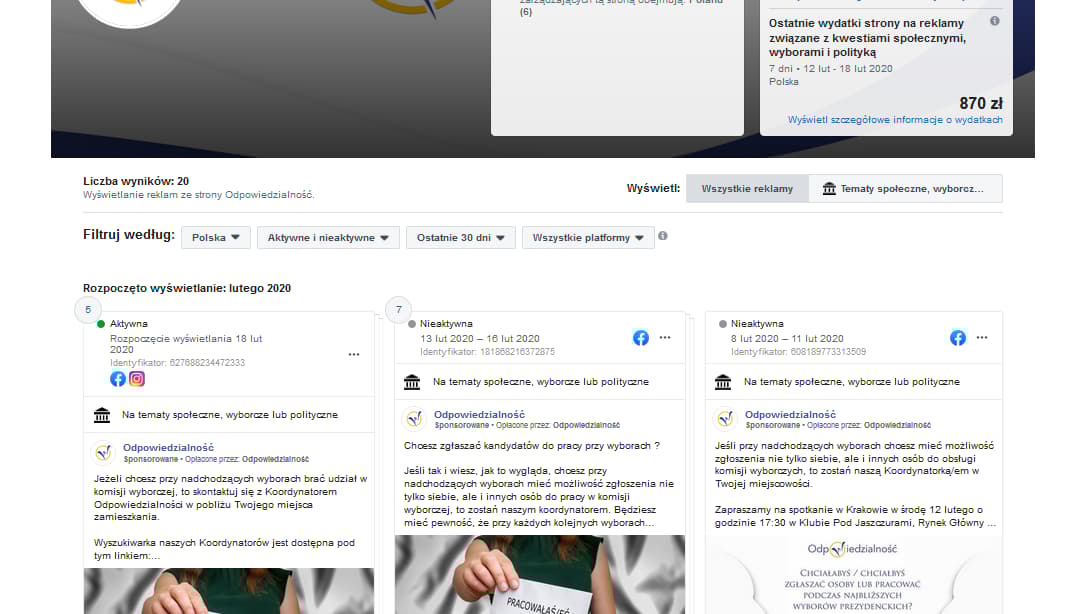Viewport: 1091px width, 614px height.
Task: Click Rozpoczęto wyświetlanie: lutego 2020 heading
Action: coord(187,288)
